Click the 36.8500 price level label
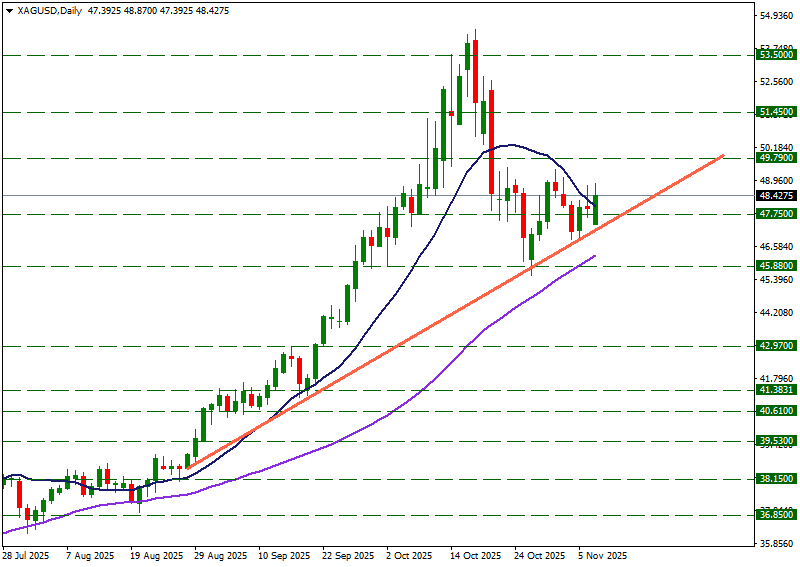This screenshot has width=800, height=567. tap(776, 515)
